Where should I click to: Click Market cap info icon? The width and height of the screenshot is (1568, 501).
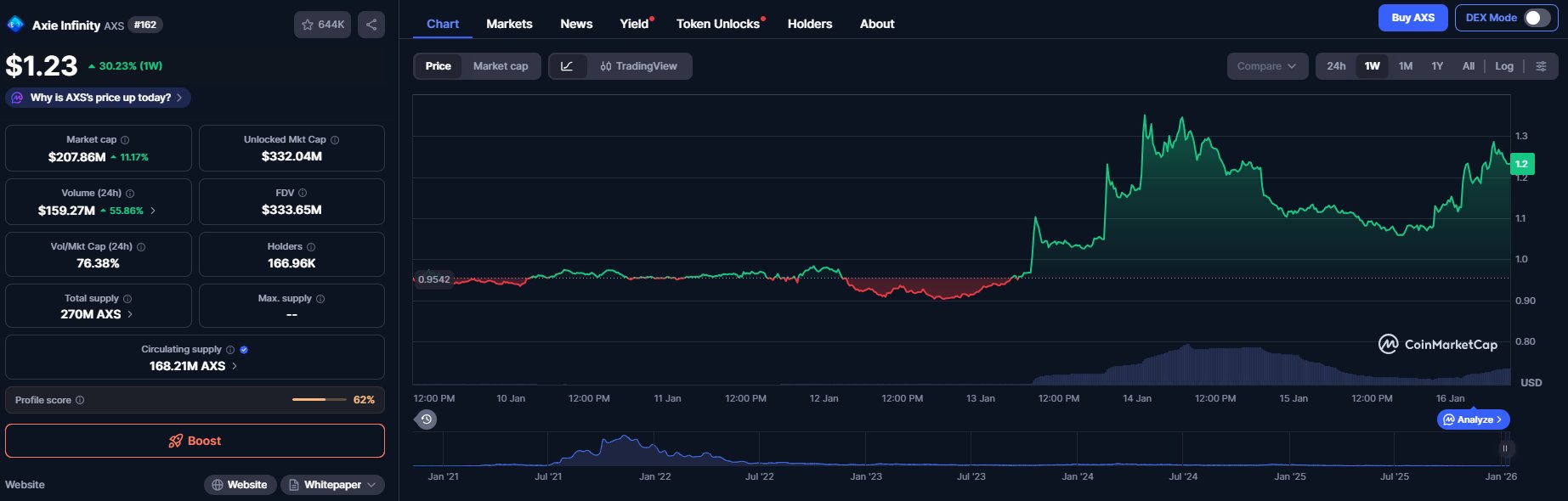point(125,140)
